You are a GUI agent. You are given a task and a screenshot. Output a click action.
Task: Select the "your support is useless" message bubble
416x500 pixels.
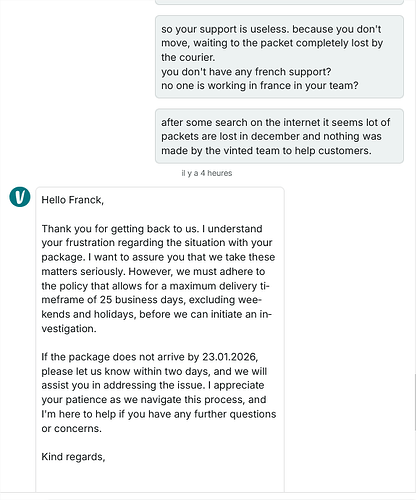[x=279, y=57]
